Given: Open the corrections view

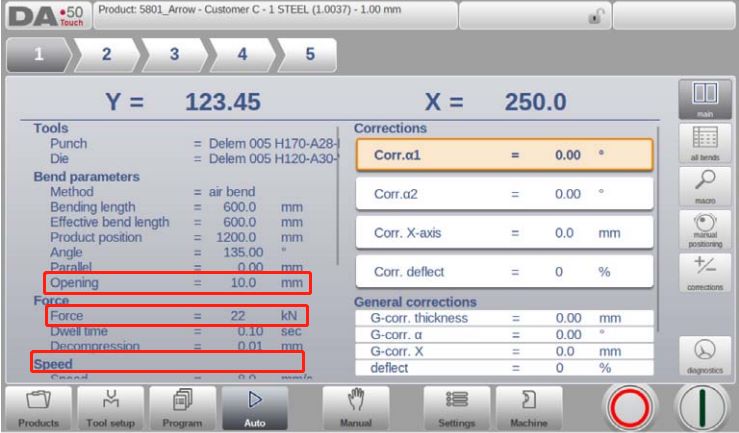Looking at the screenshot, I should 705,273.
